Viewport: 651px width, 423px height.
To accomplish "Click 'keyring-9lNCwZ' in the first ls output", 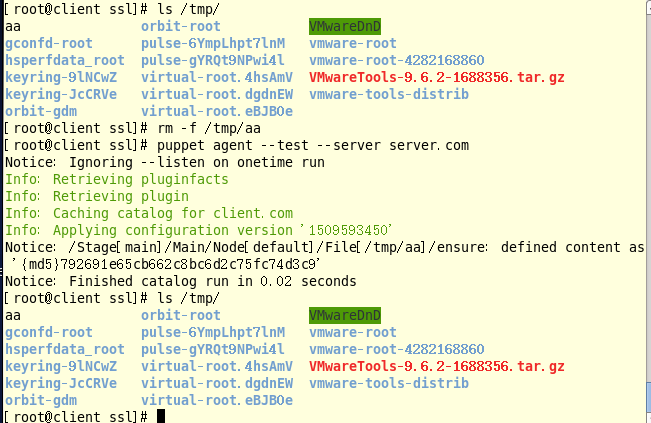I will (x=61, y=78).
